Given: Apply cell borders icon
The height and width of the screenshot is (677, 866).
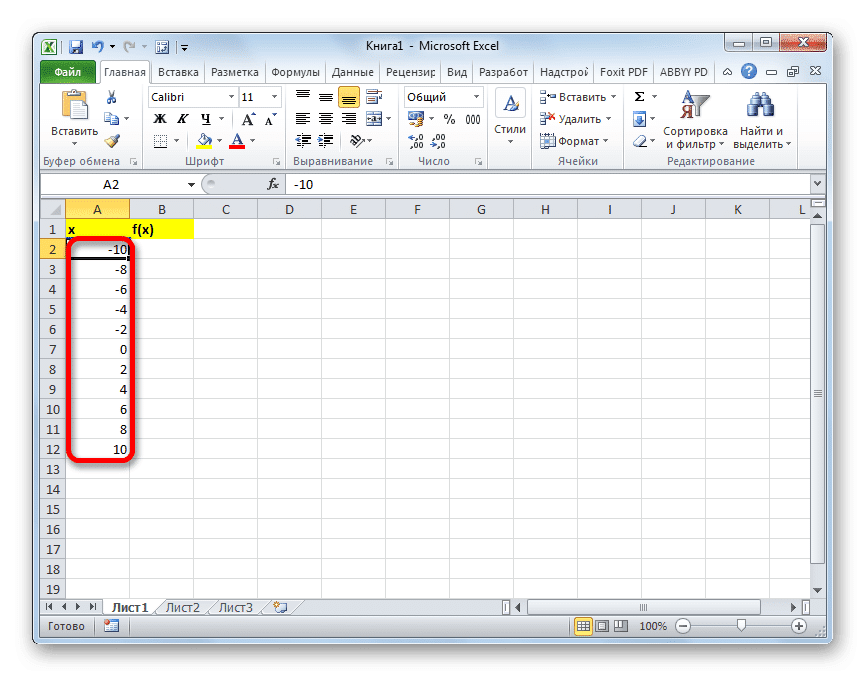Looking at the screenshot, I should (160, 141).
